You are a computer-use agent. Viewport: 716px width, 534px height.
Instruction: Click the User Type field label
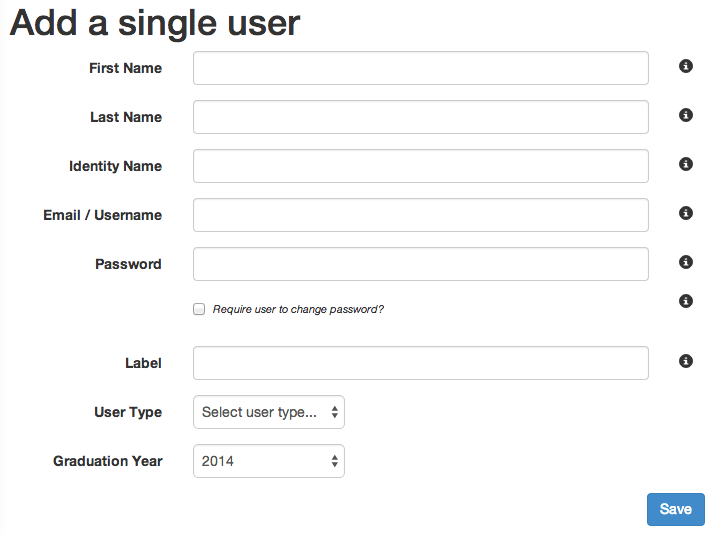coord(128,412)
